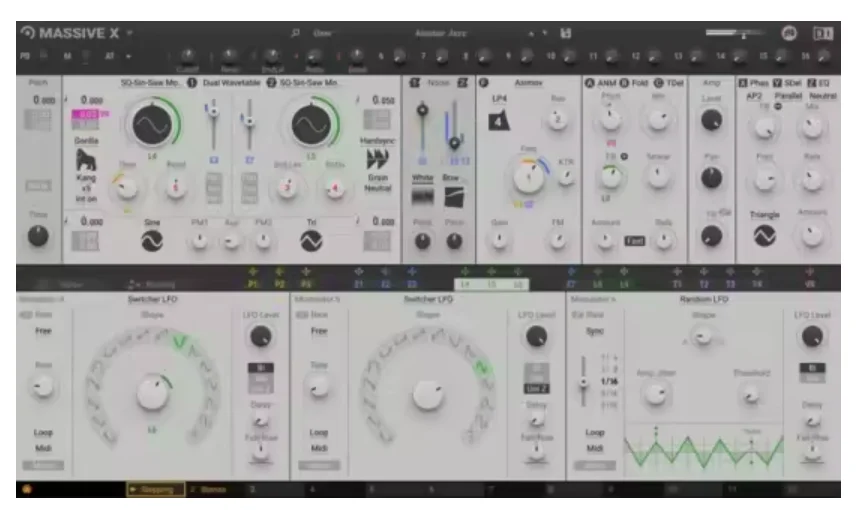Toggle insert effect A power button
Viewport: 856px width, 510px height.
pos(590,83)
